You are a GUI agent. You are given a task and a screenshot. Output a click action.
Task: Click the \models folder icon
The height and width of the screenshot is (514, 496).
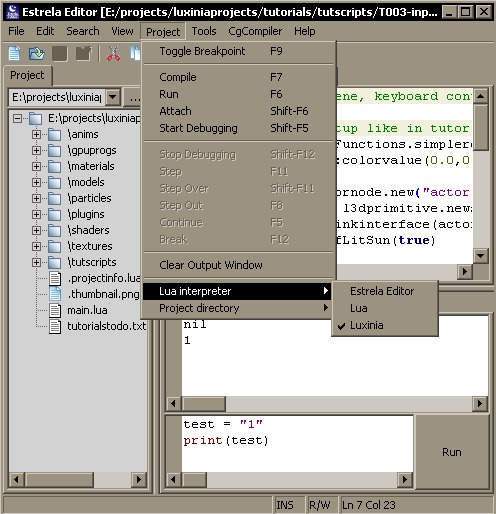coord(54,182)
